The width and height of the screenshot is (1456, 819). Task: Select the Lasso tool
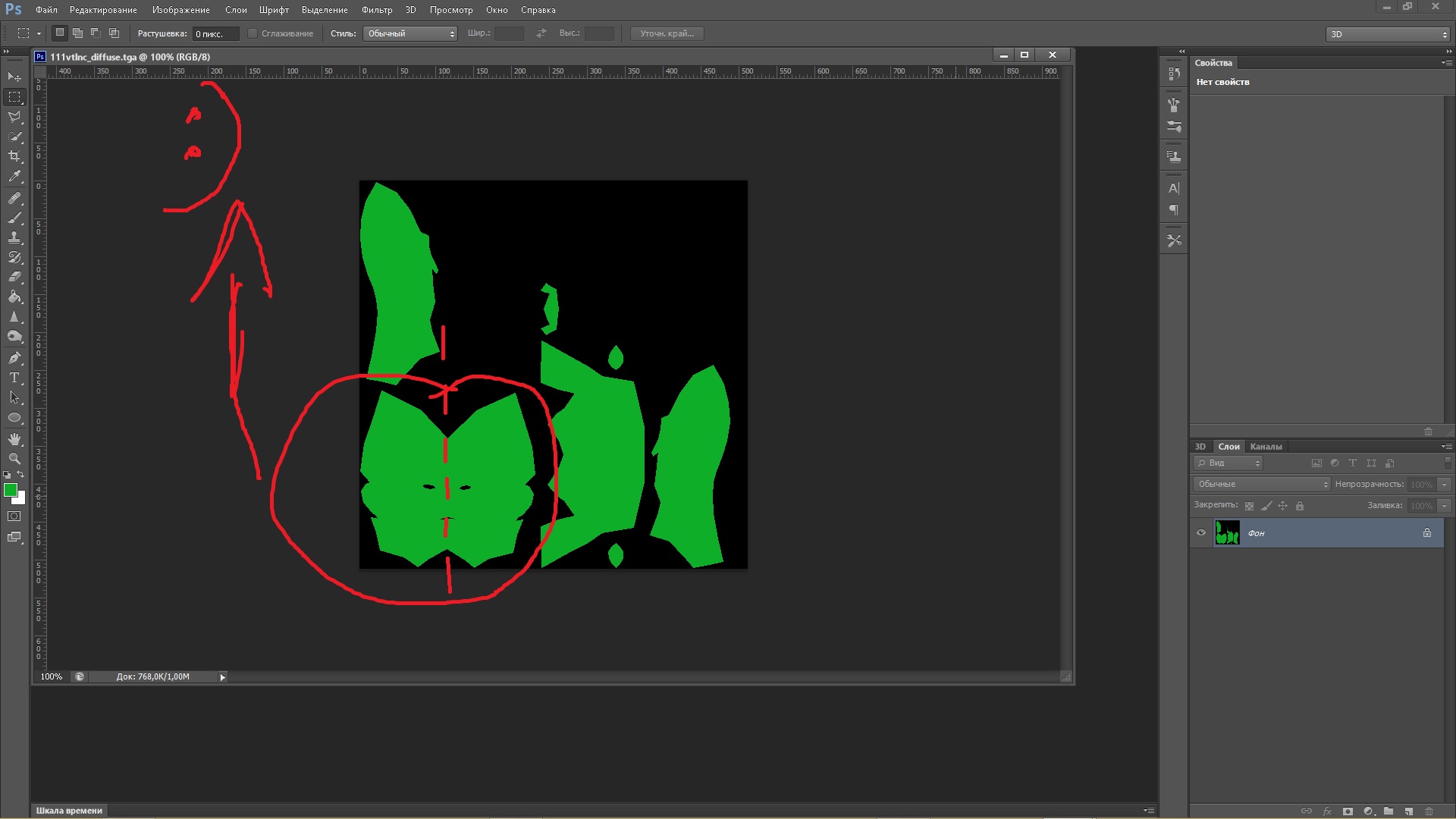point(14,117)
